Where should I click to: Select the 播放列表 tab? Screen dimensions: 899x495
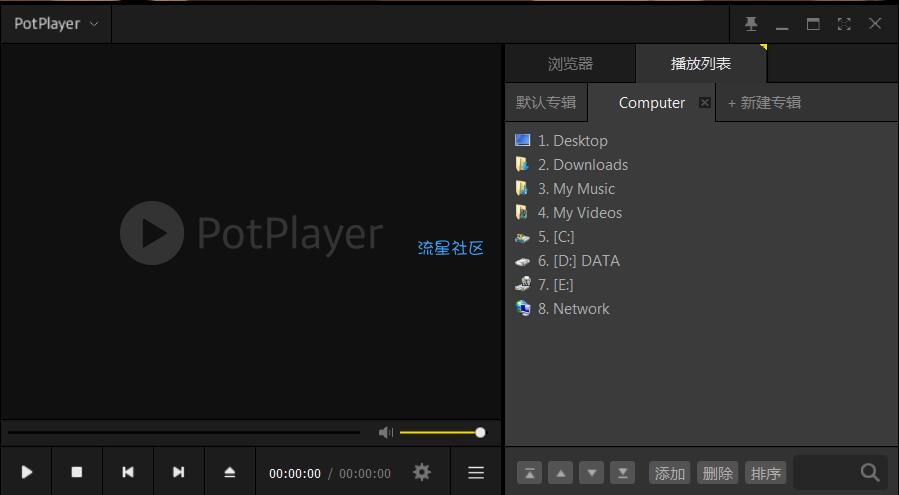(701, 64)
